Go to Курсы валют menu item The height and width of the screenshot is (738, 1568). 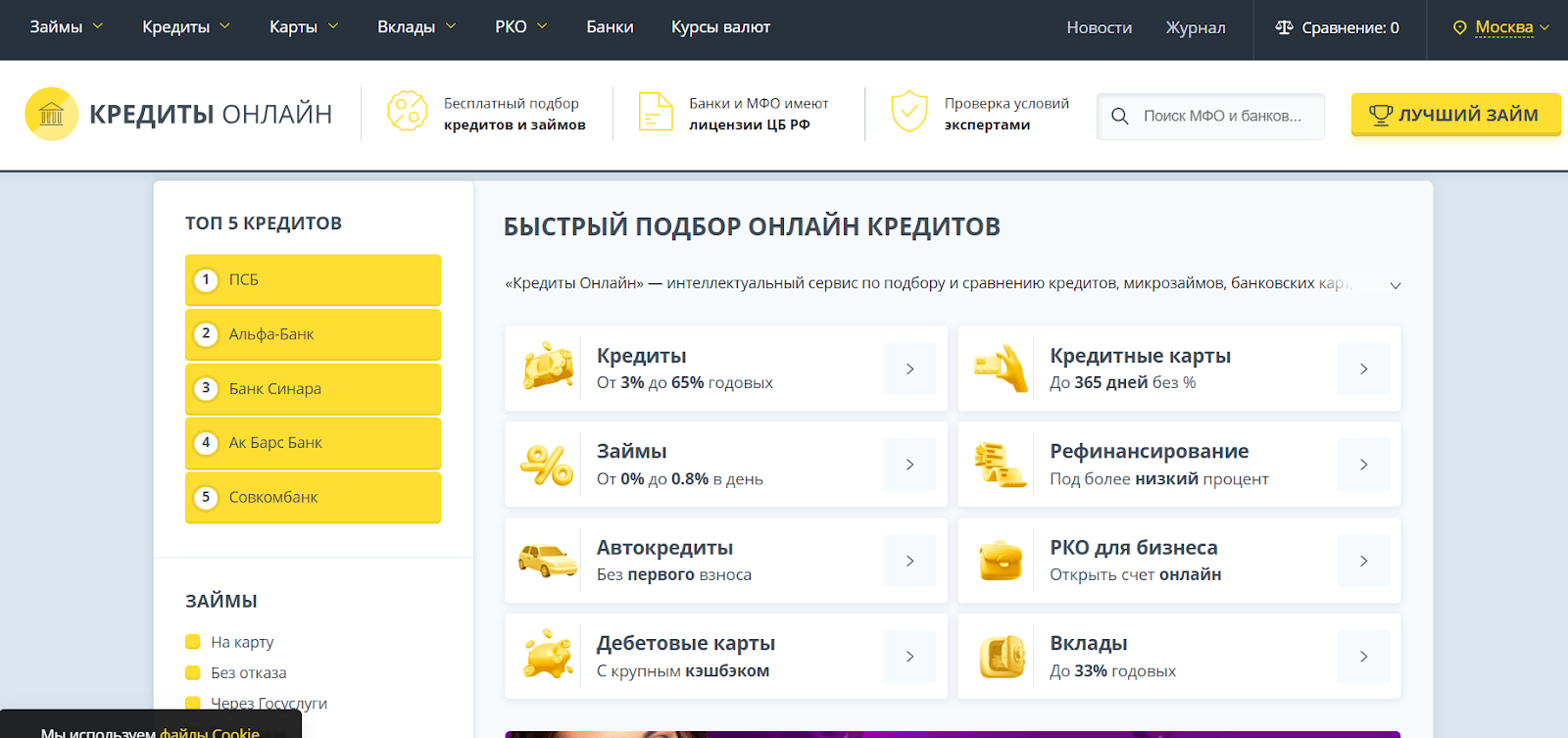click(x=720, y=27)
